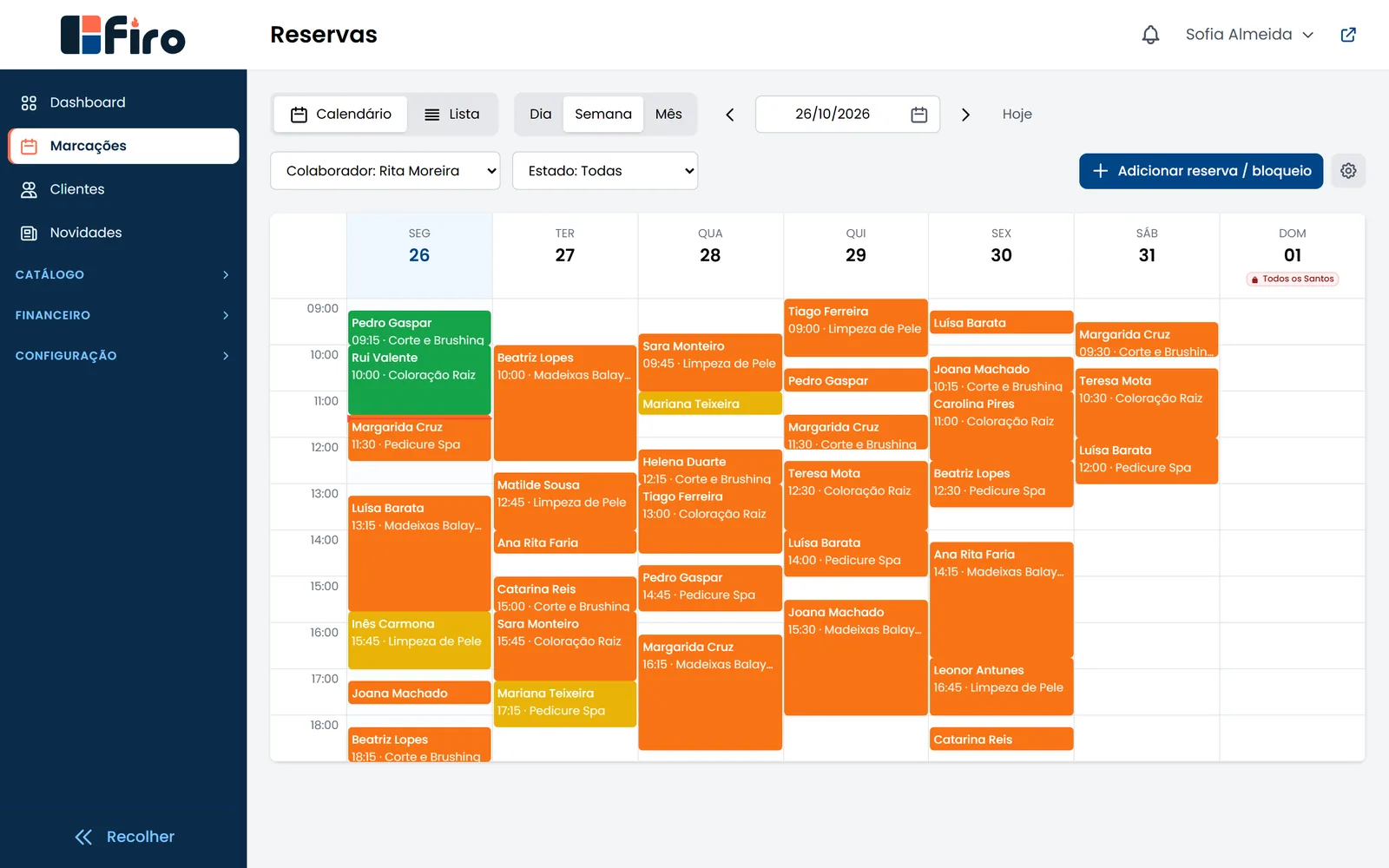Expand the Catálogo section
The height and width of the screenshot is (868, 1389).
(x=123, y=274)
